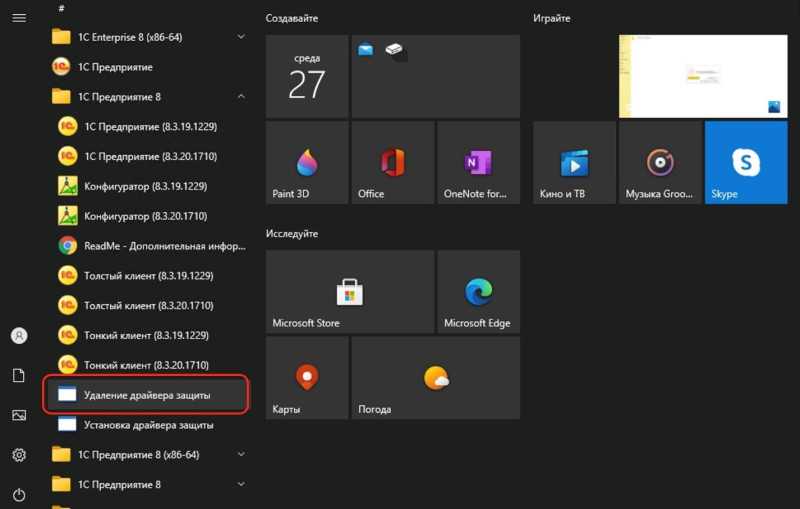
Task: Run Удаление драйвера защиты
Action: pos(147,395)
